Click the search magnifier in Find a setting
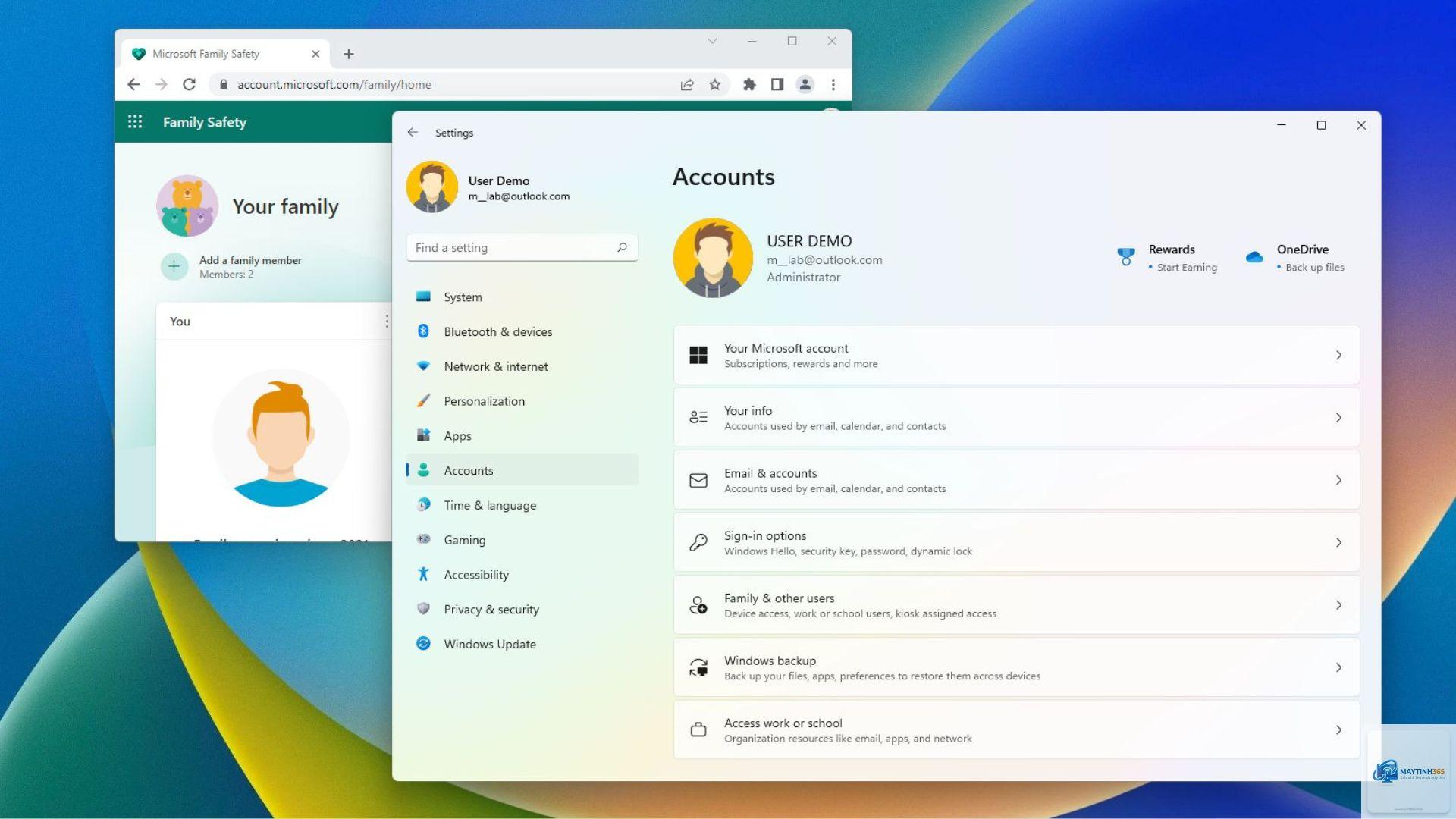 pyautogui.click(x=622, y=247)
